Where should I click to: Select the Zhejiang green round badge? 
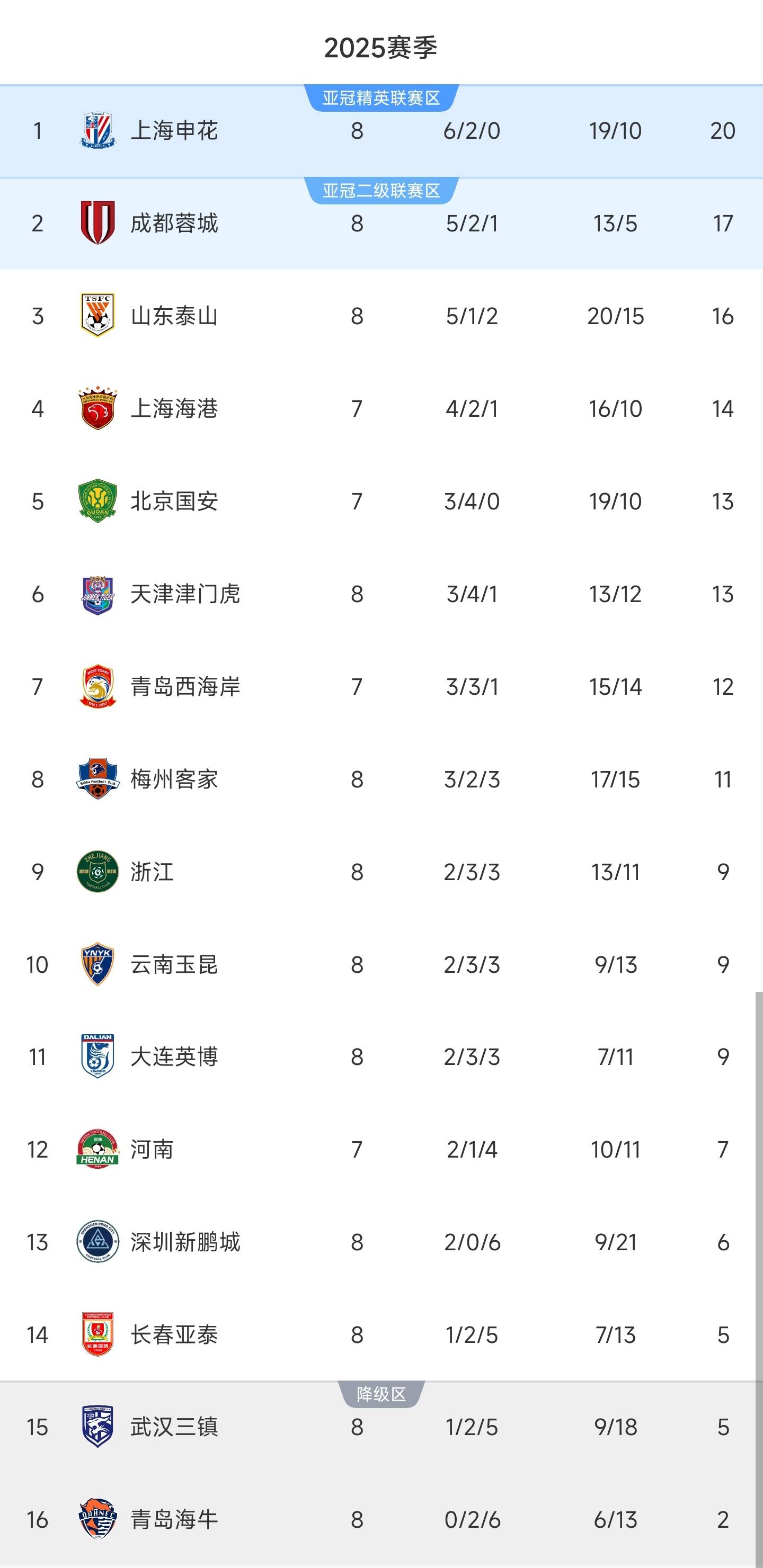coord(97,872)
